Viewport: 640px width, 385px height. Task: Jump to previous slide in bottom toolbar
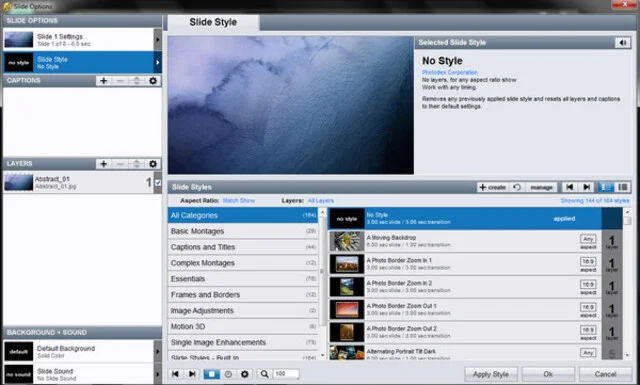175,374
